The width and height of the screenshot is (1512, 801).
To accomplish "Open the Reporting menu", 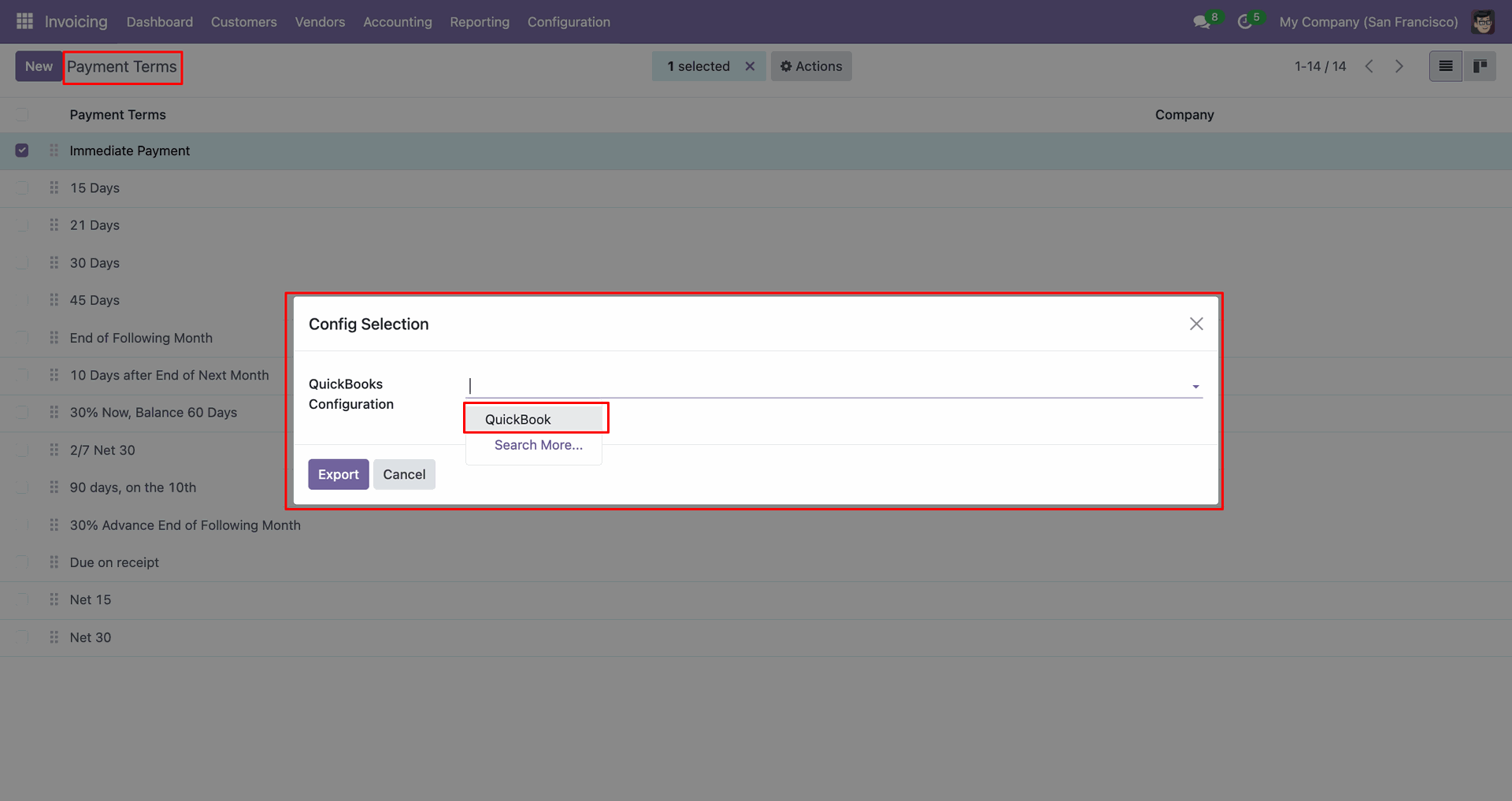I will click(480, 22).
